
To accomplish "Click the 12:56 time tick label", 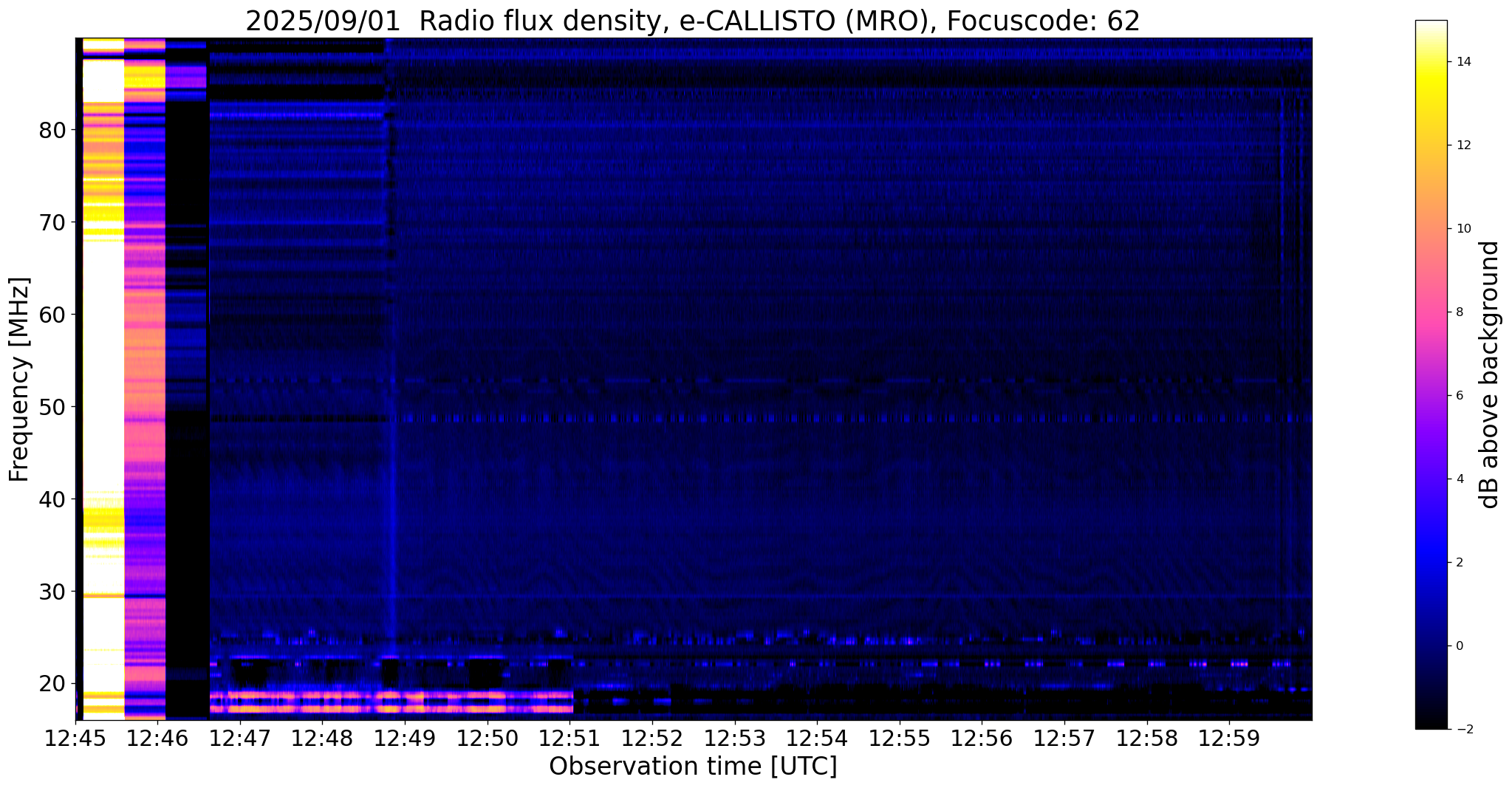I will pyautogui.click(x=982, y=739).
